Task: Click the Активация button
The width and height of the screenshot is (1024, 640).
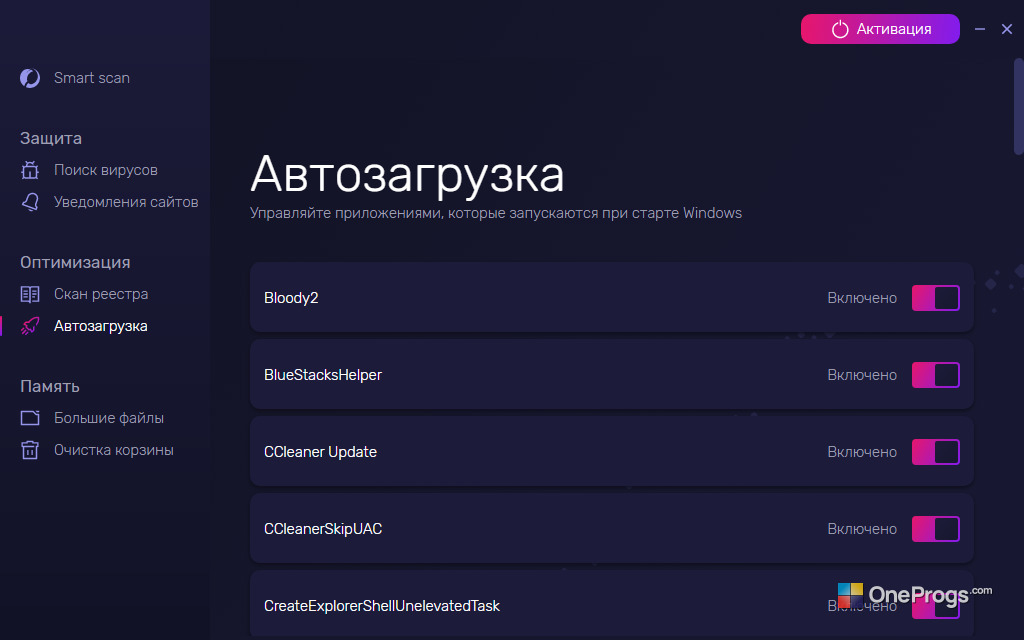Action: pyautogui.click(x=880, y=29)
